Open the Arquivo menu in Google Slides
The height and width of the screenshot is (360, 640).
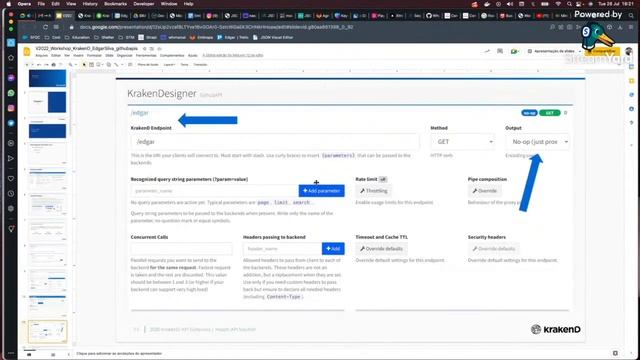pos(41,56)
